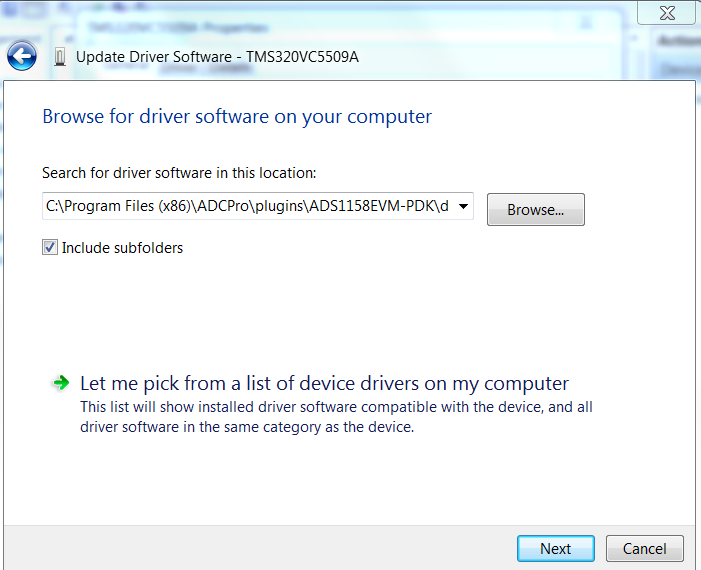Click the blue back arrow button

point(22,56)
